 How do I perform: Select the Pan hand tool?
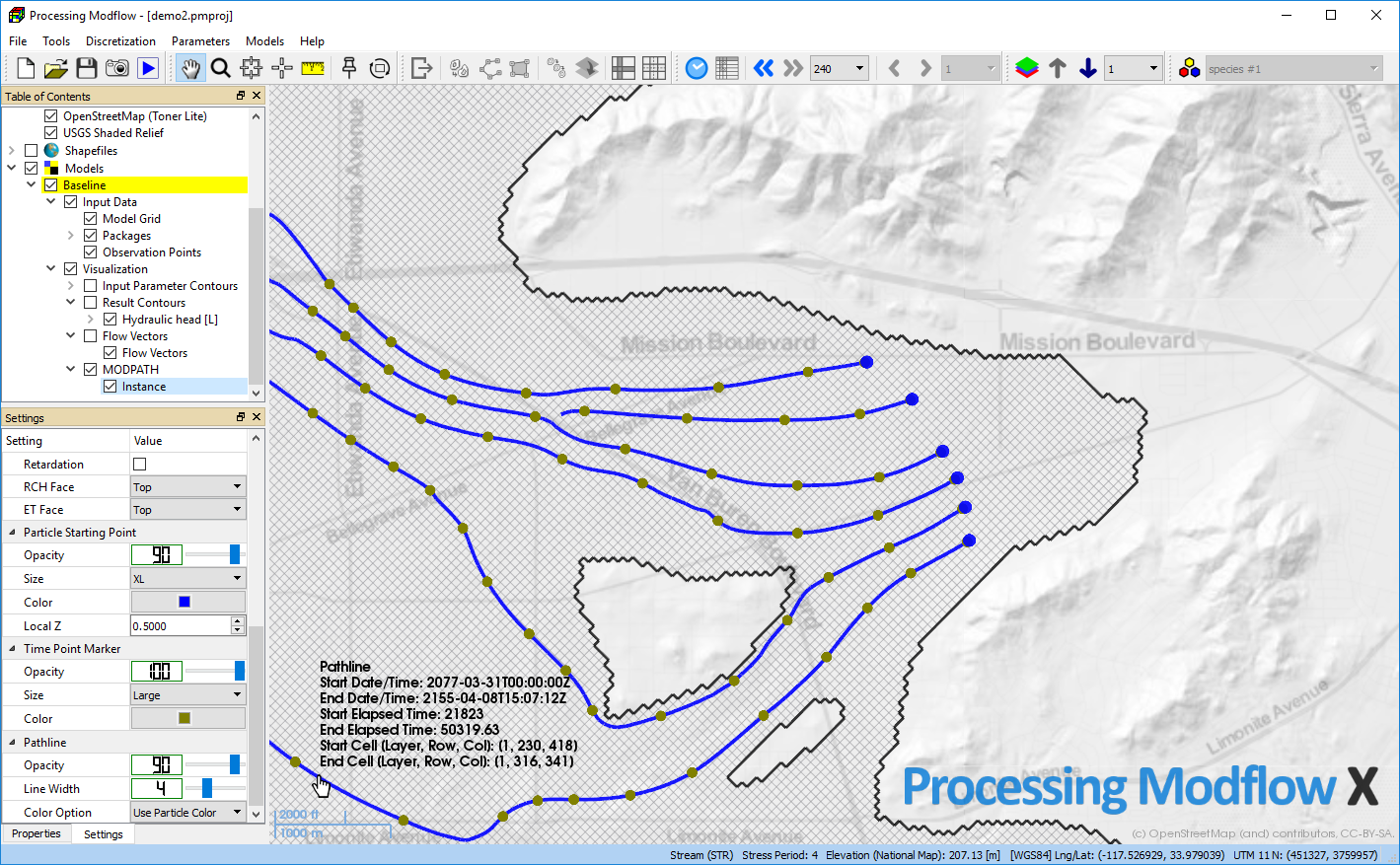[190, 68]
